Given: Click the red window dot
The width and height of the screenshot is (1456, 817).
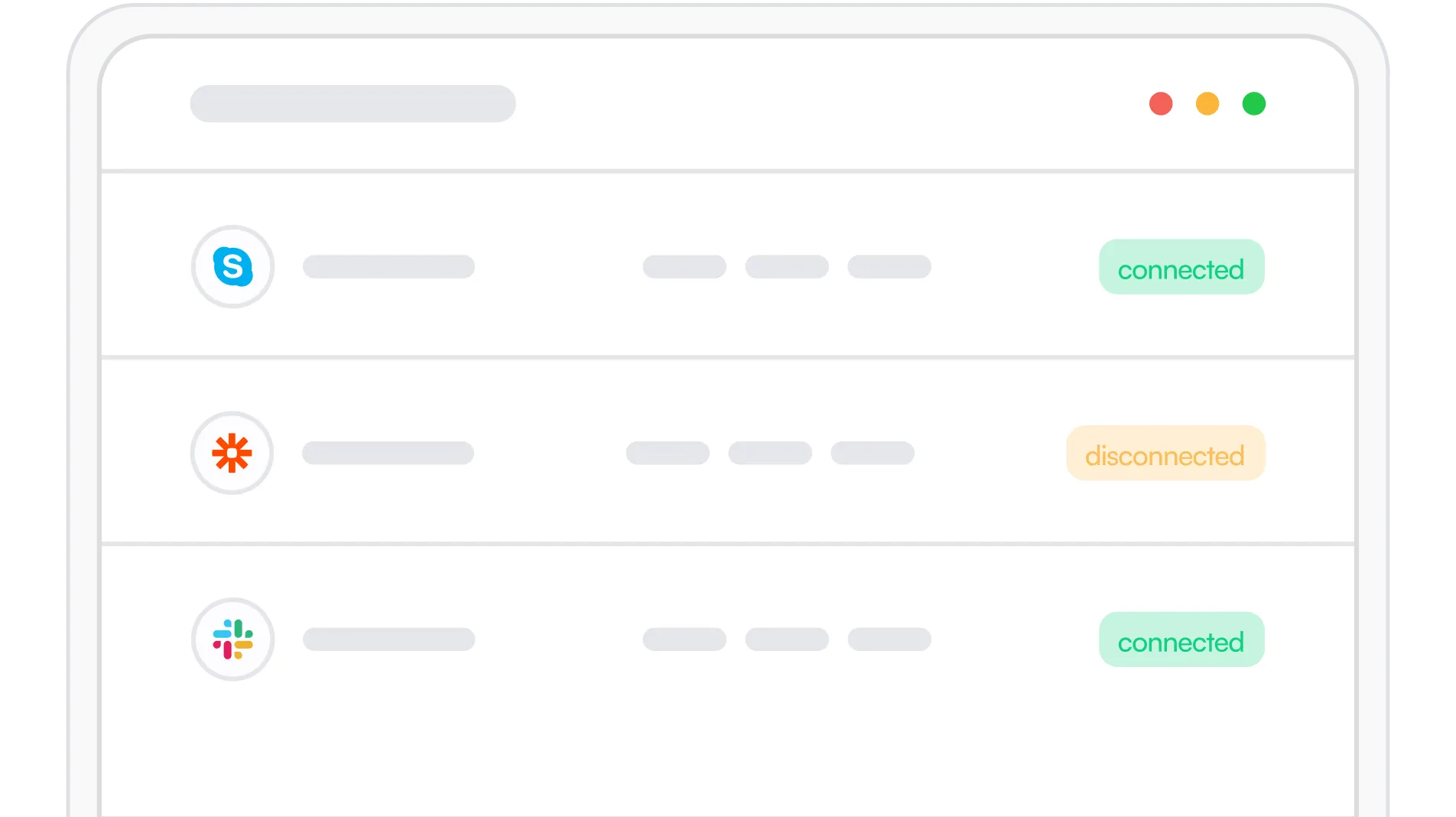Looking at the screenshot, I should pyautogui.click(x=1161, y=103).
